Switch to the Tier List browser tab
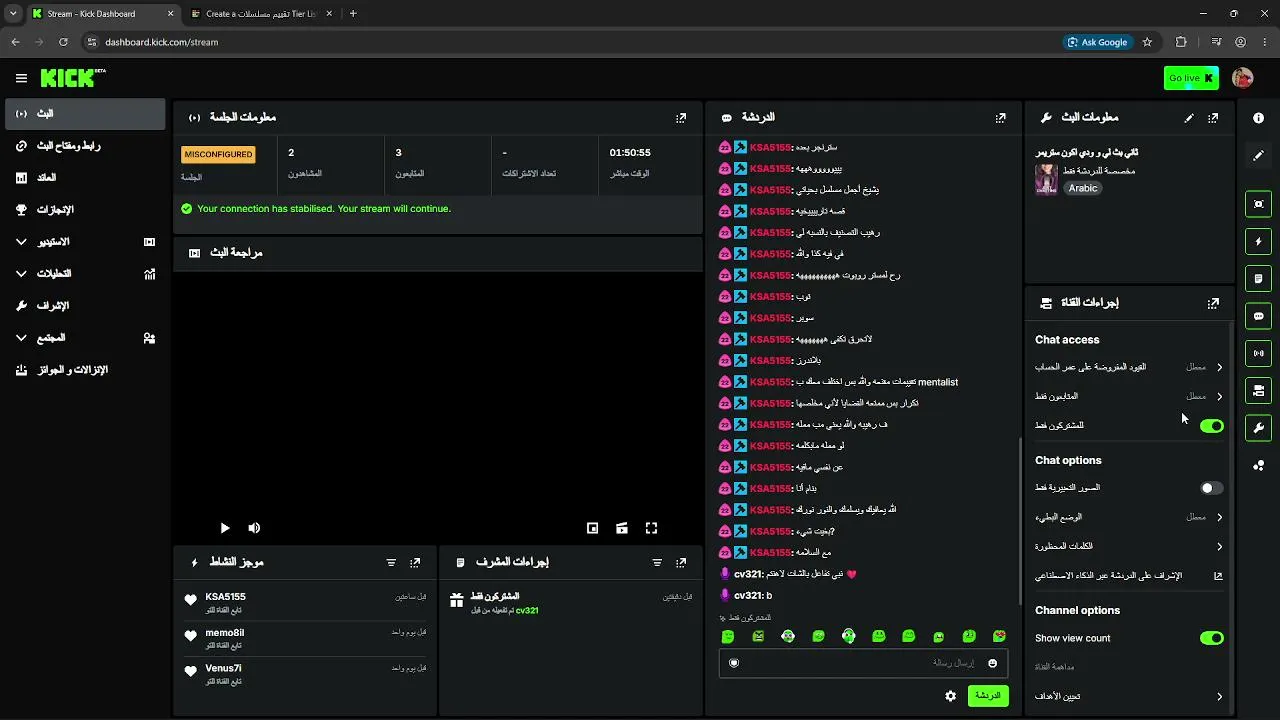The image size is (1280, 720). [x=260, y=14]
